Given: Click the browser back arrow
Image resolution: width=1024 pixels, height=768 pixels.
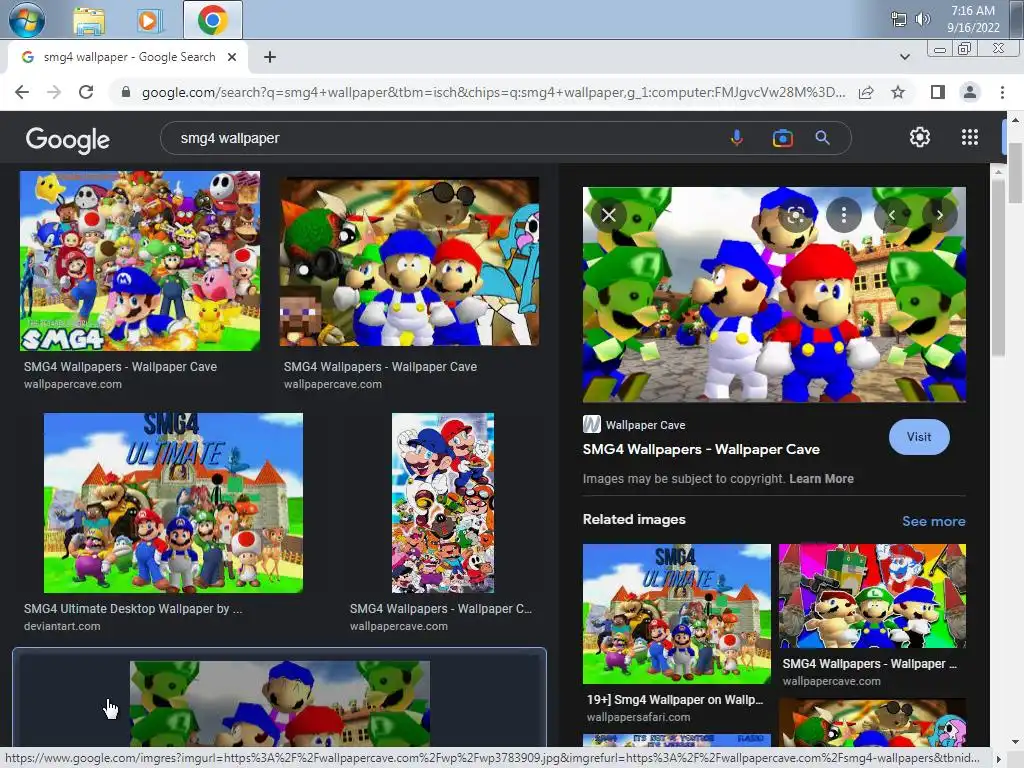Looking at the screenshot, I should pyautogui.click(x=22, y=92).
